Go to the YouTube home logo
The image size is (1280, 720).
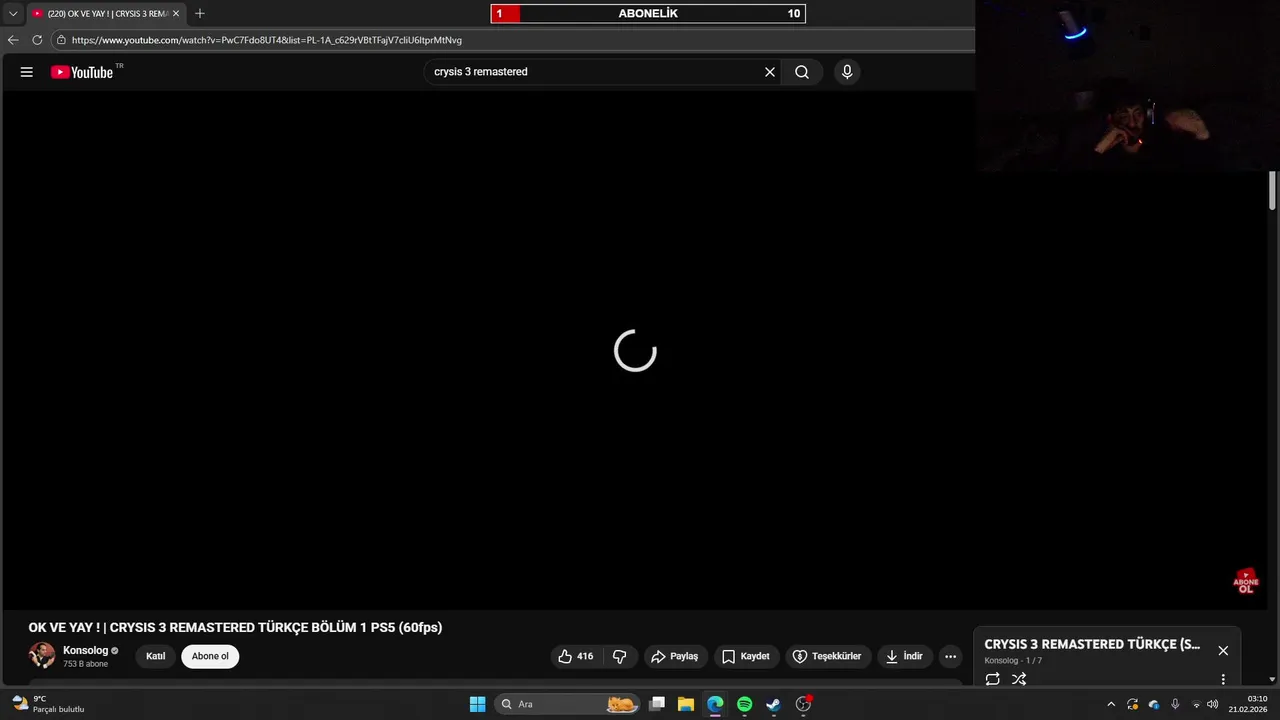(82, 72)
